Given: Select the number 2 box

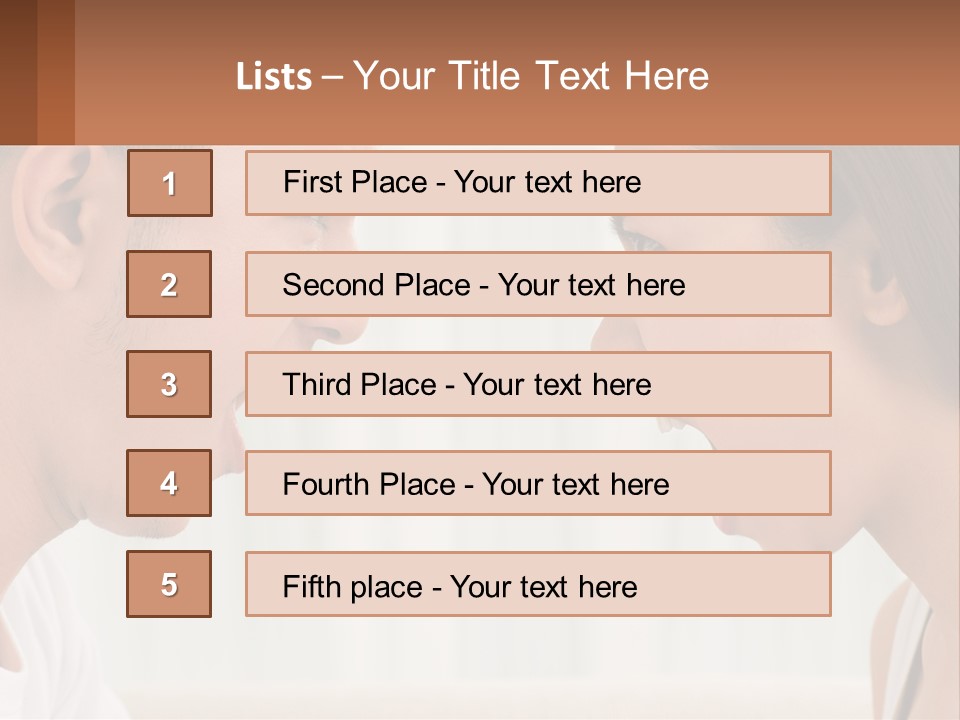Looking at the screenshot, I should pos(169,284).
